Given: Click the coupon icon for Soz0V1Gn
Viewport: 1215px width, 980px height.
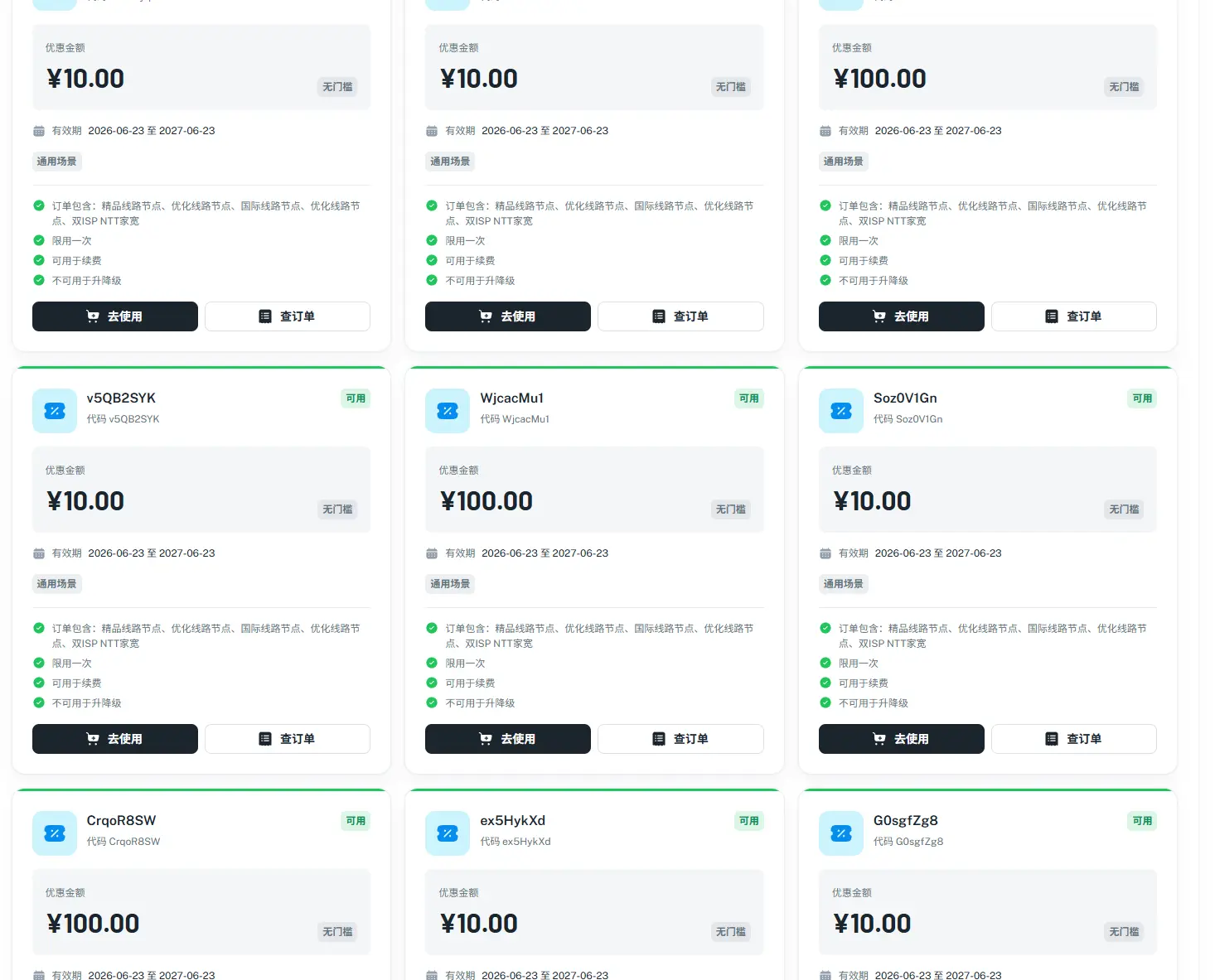Looking at the screenshot, I should (x=841, y=411).
